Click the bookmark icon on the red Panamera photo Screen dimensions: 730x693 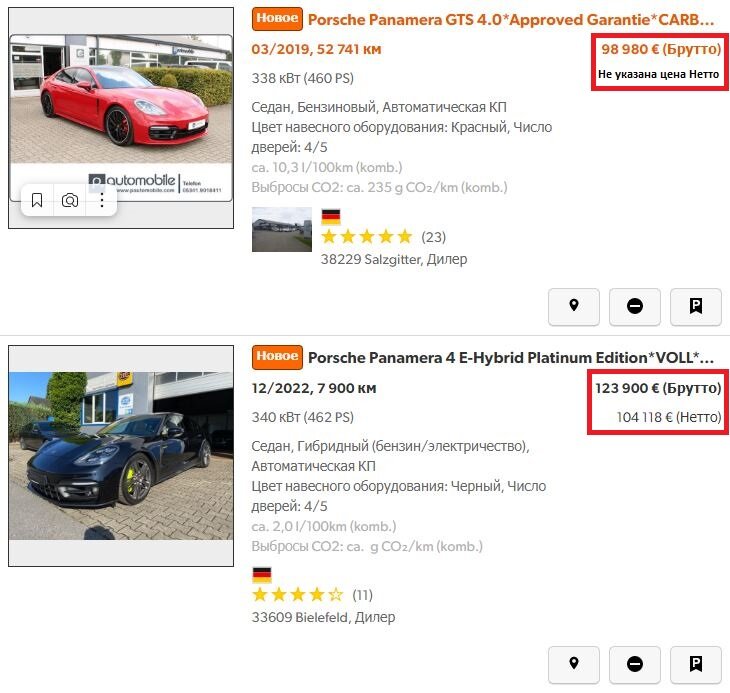37,201
